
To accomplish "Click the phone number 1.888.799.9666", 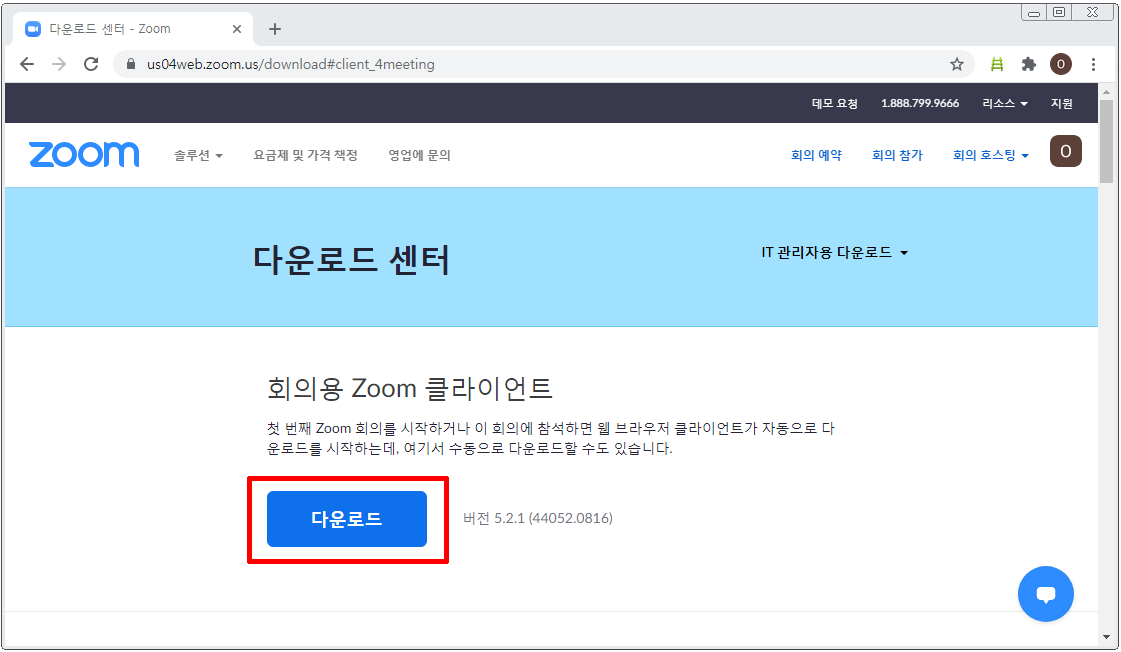I will point(920,104).
